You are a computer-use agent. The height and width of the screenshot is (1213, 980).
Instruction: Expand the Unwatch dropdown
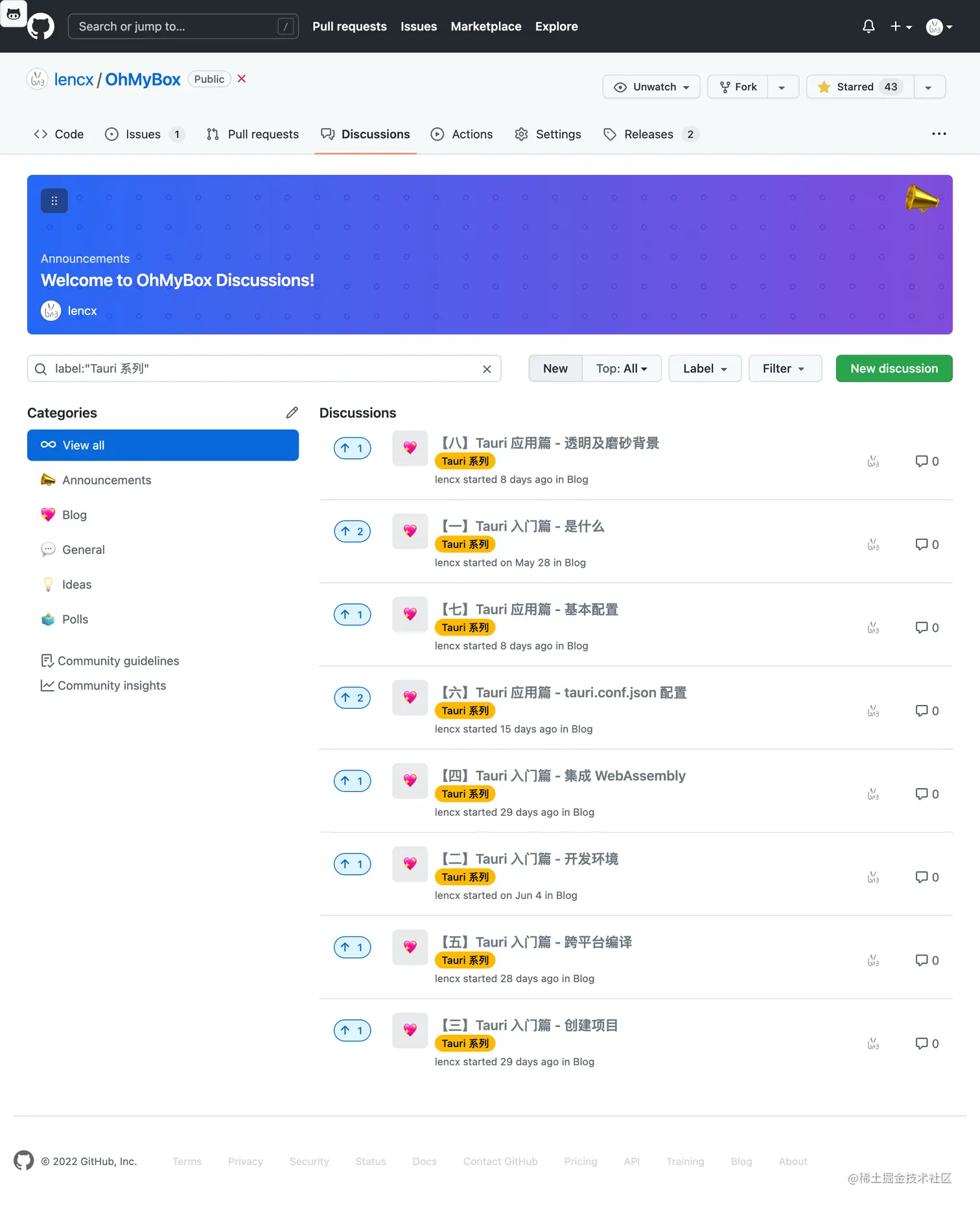coord(651,87)
